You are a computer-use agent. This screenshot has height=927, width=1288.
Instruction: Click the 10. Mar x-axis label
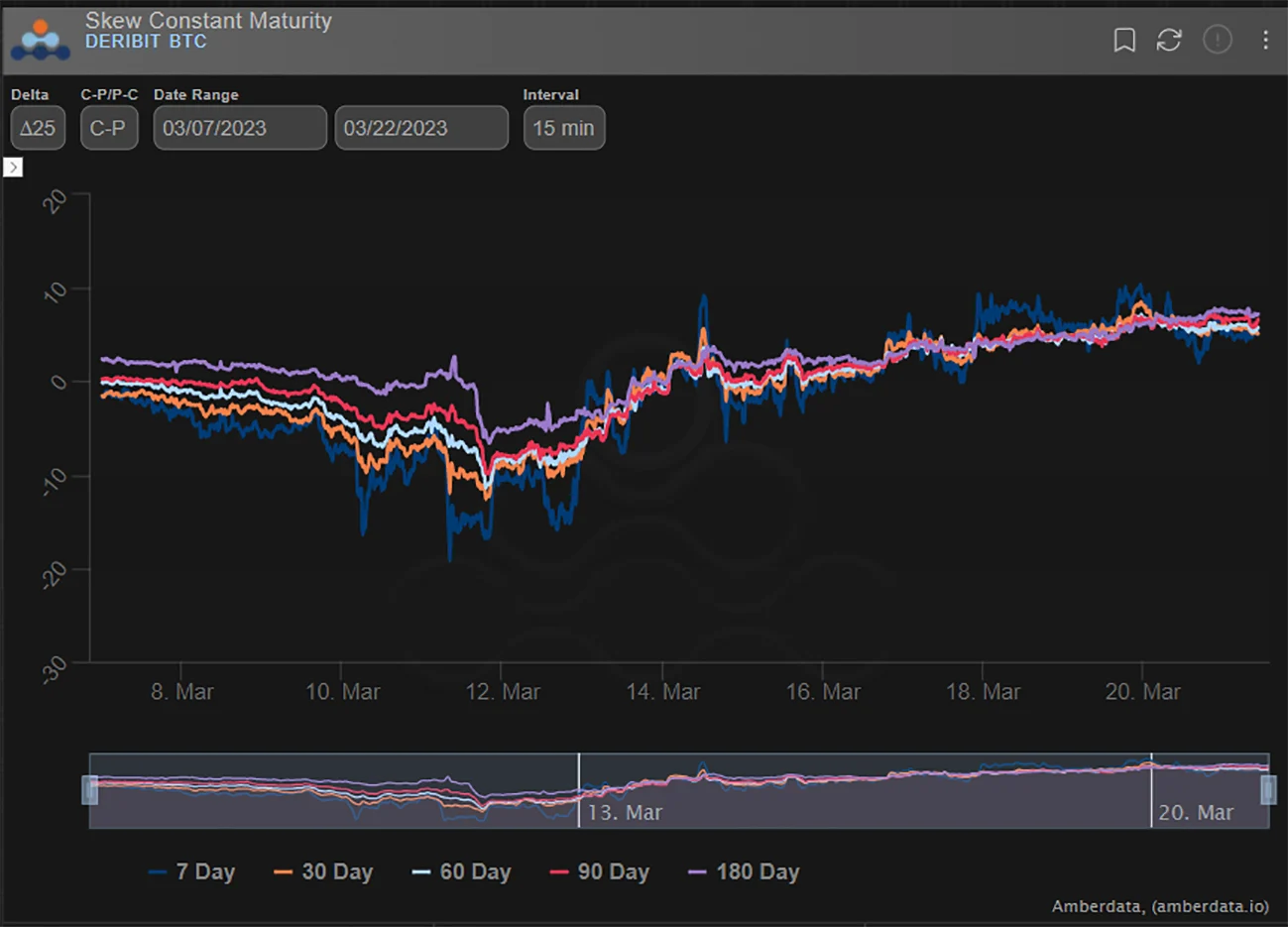342,692
